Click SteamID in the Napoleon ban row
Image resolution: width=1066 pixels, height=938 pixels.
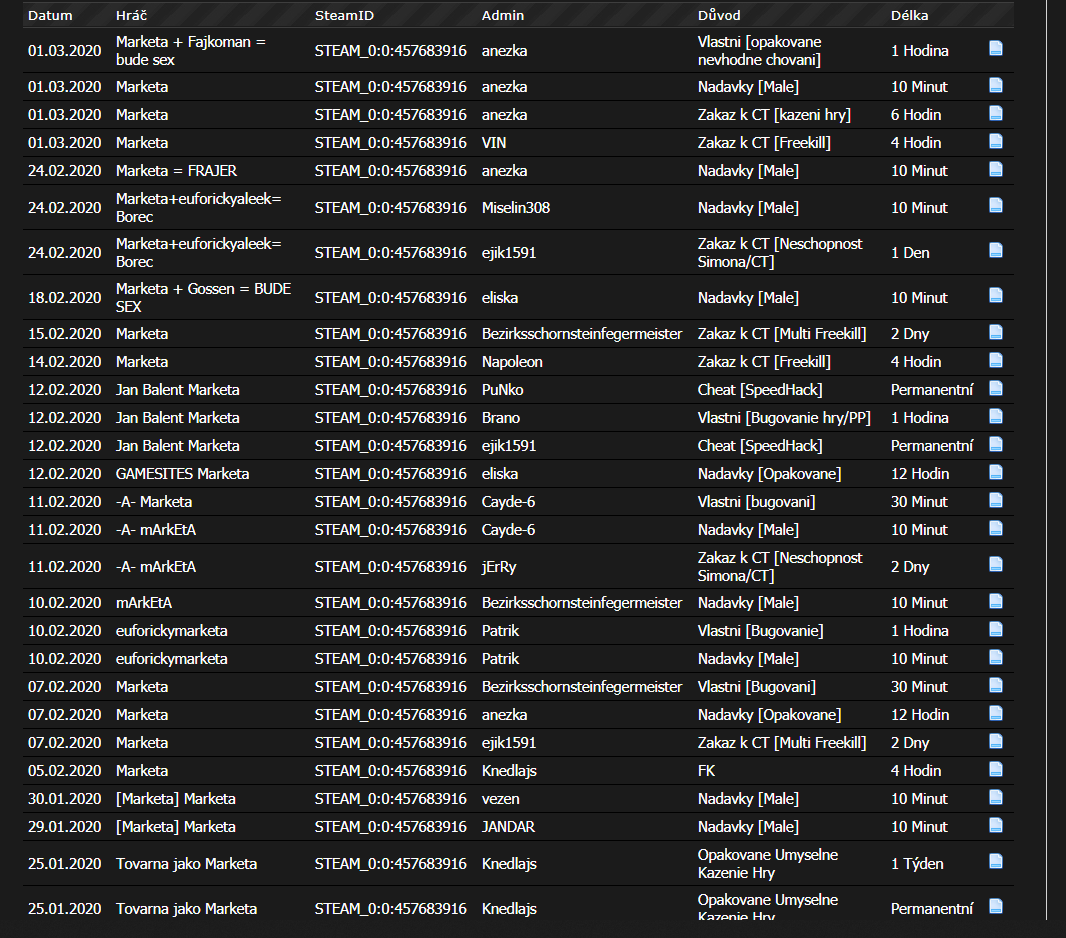(390, 361)
